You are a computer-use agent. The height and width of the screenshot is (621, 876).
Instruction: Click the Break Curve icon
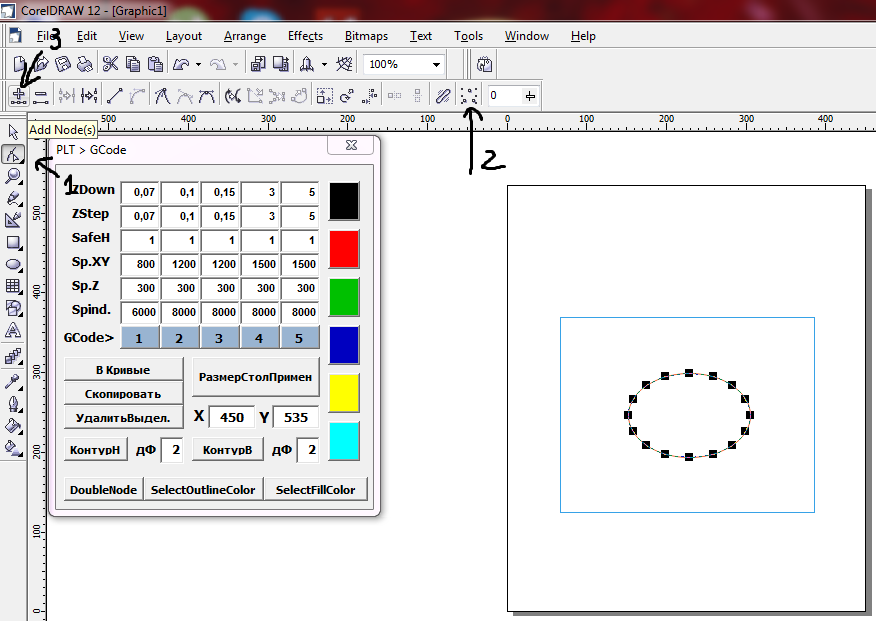pyautogui.click(x=89, y=96)
